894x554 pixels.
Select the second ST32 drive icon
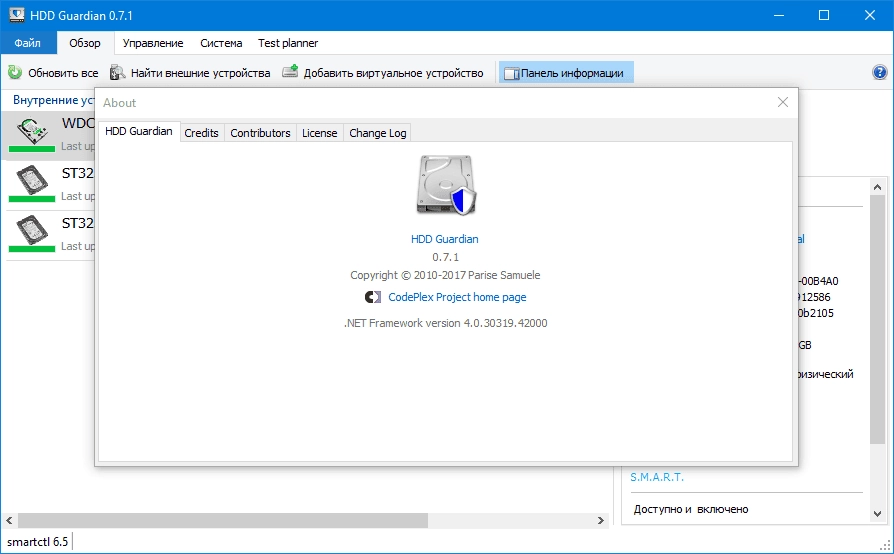(32, 230)
